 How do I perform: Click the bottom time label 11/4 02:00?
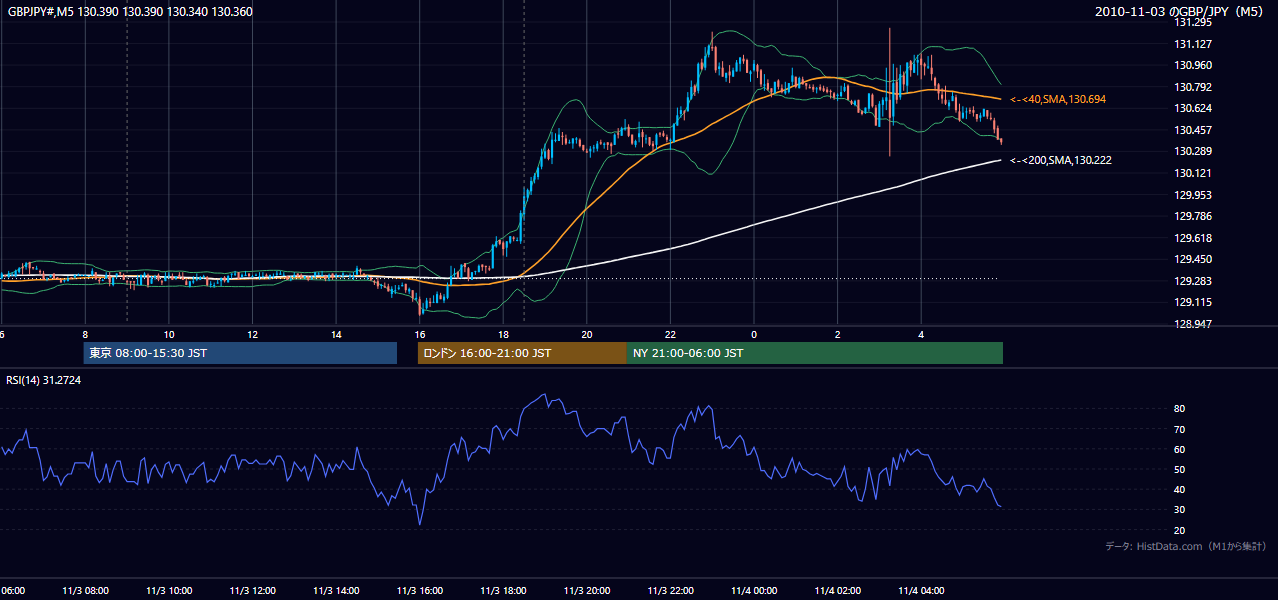coord(838,590)
